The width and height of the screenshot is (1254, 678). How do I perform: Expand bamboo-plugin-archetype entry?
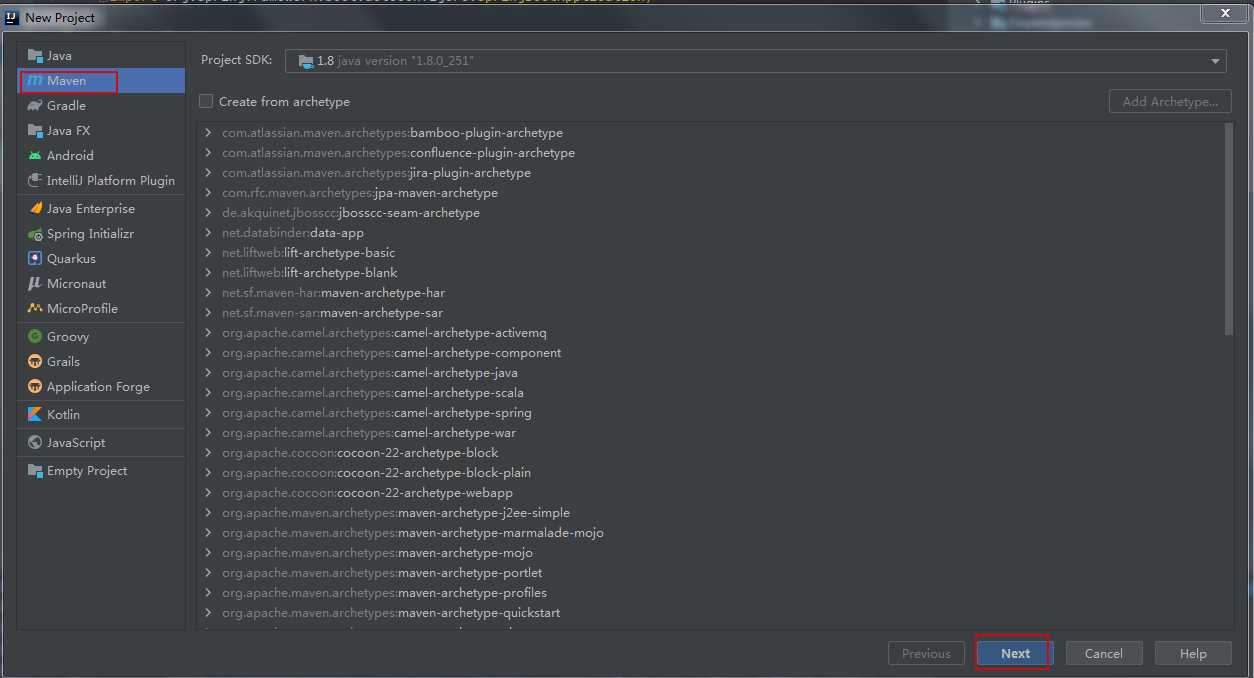[x=208, y=133]
